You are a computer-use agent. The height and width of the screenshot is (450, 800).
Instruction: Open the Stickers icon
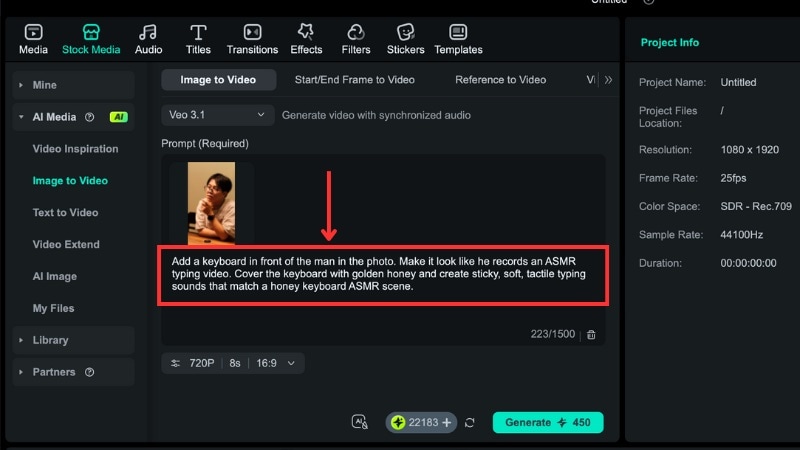(x=406, y=32)
